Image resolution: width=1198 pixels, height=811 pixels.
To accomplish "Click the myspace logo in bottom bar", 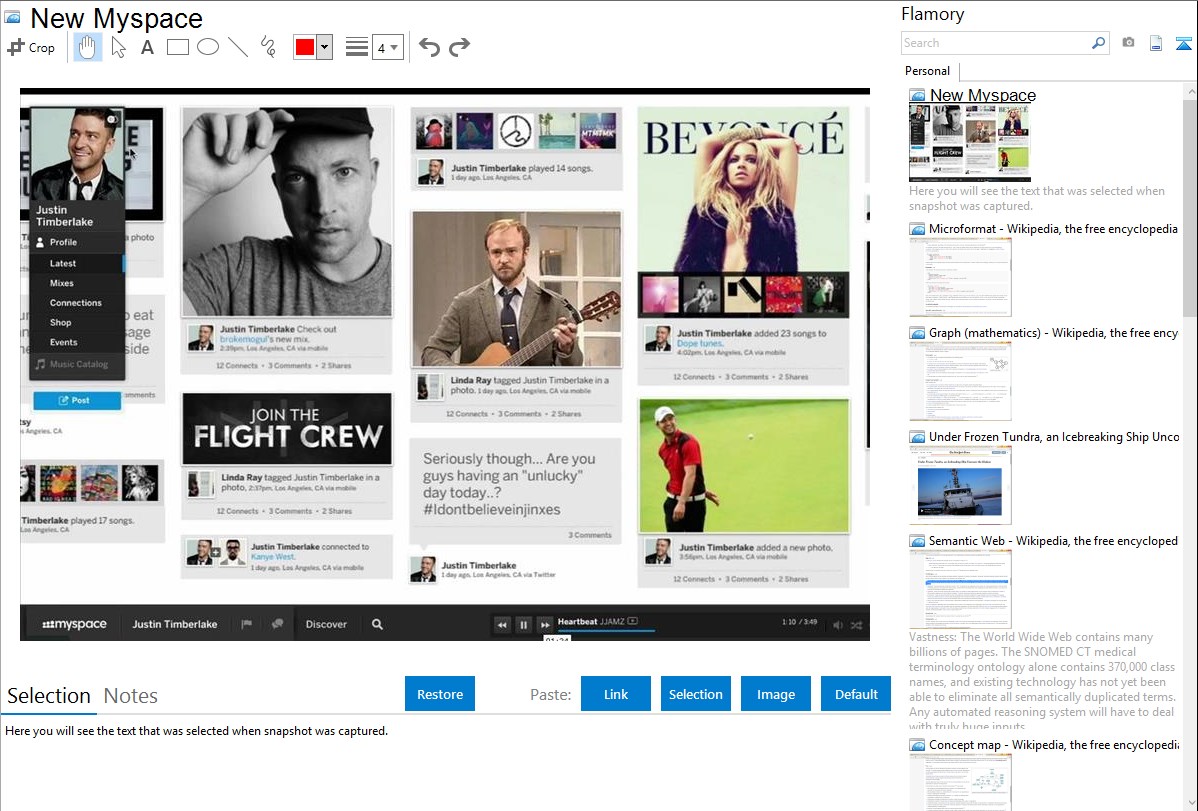I will pos(74,624).
